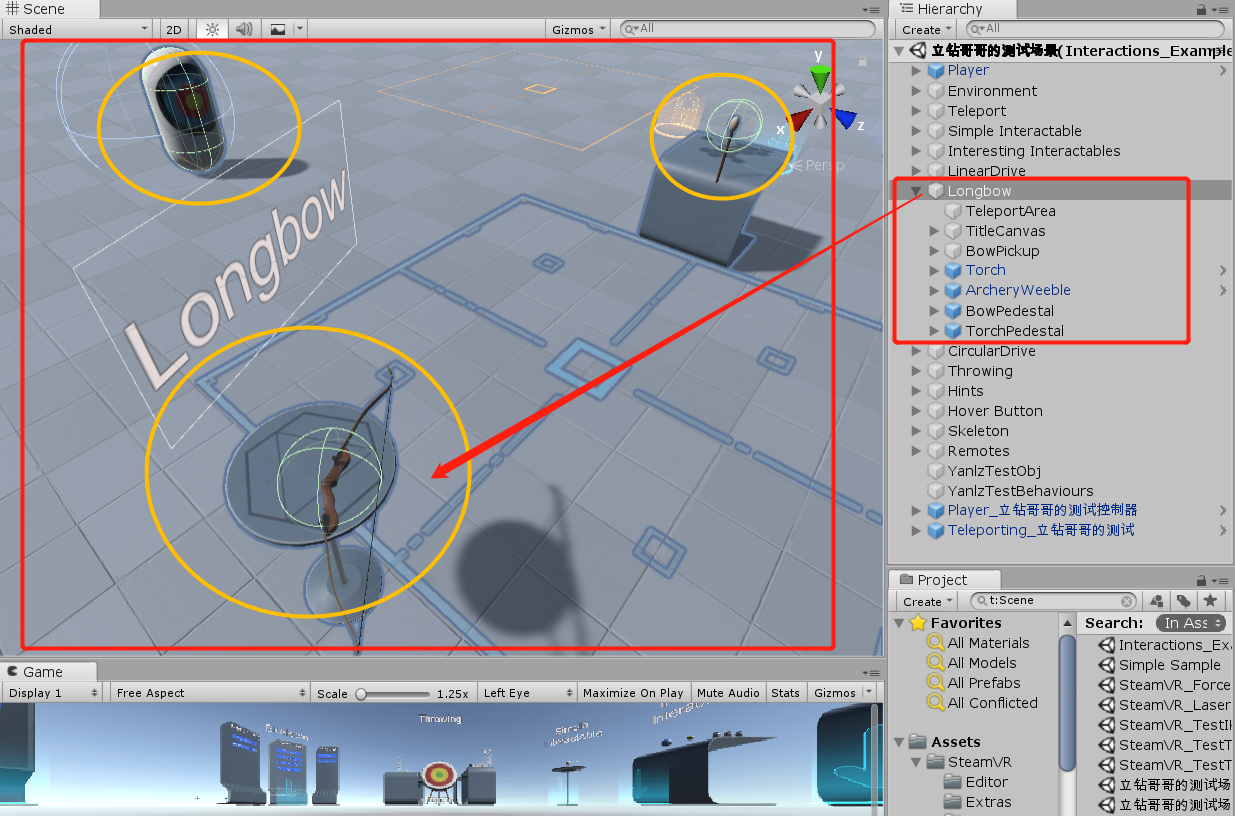Image resolution: width=1235 pixels, height=816 pixels.
Task: Click the Persp cube in the scene gizmo
Action: [x=817, y=100]
